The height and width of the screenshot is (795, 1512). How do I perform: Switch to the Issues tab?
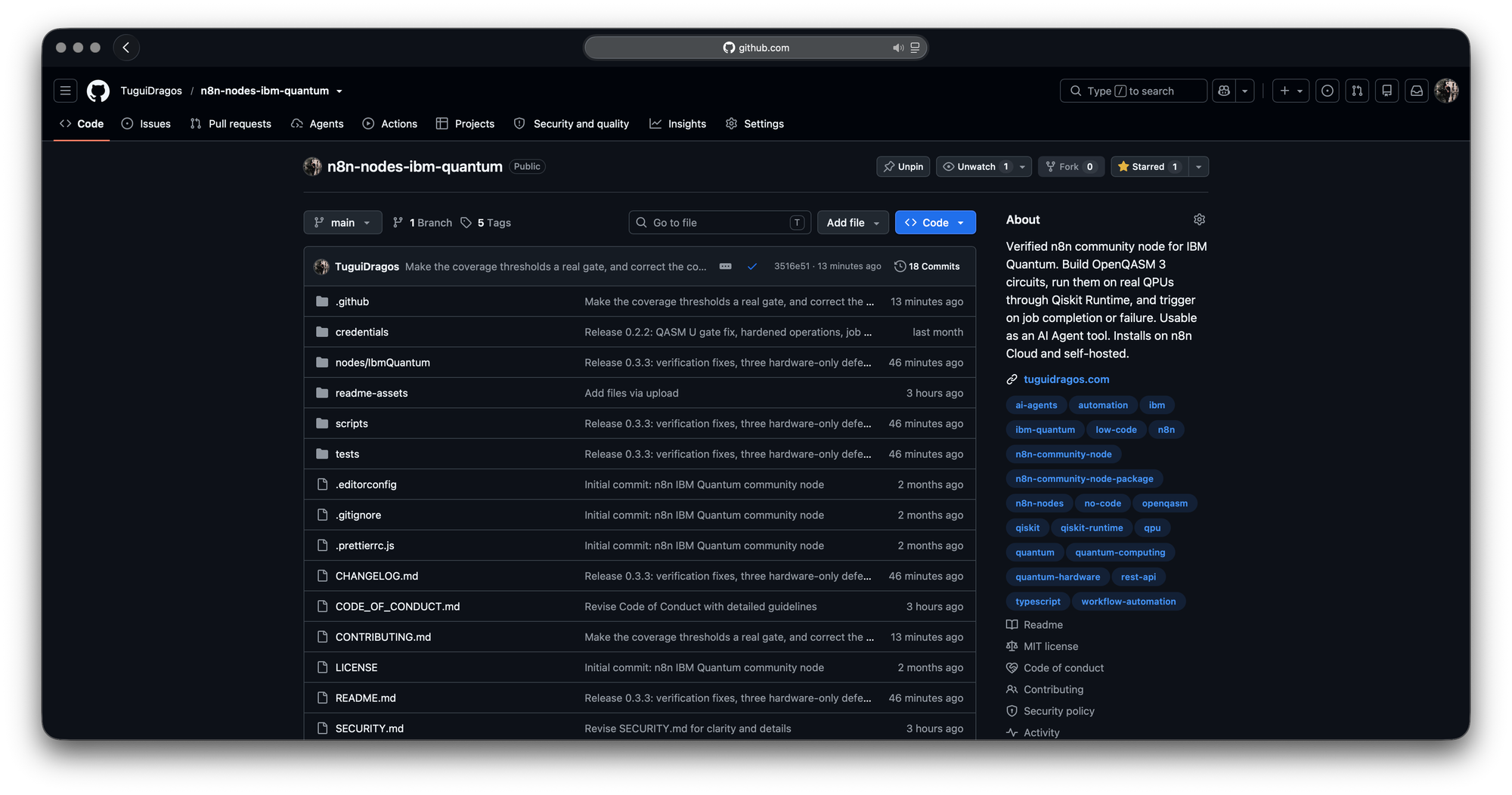146,124
